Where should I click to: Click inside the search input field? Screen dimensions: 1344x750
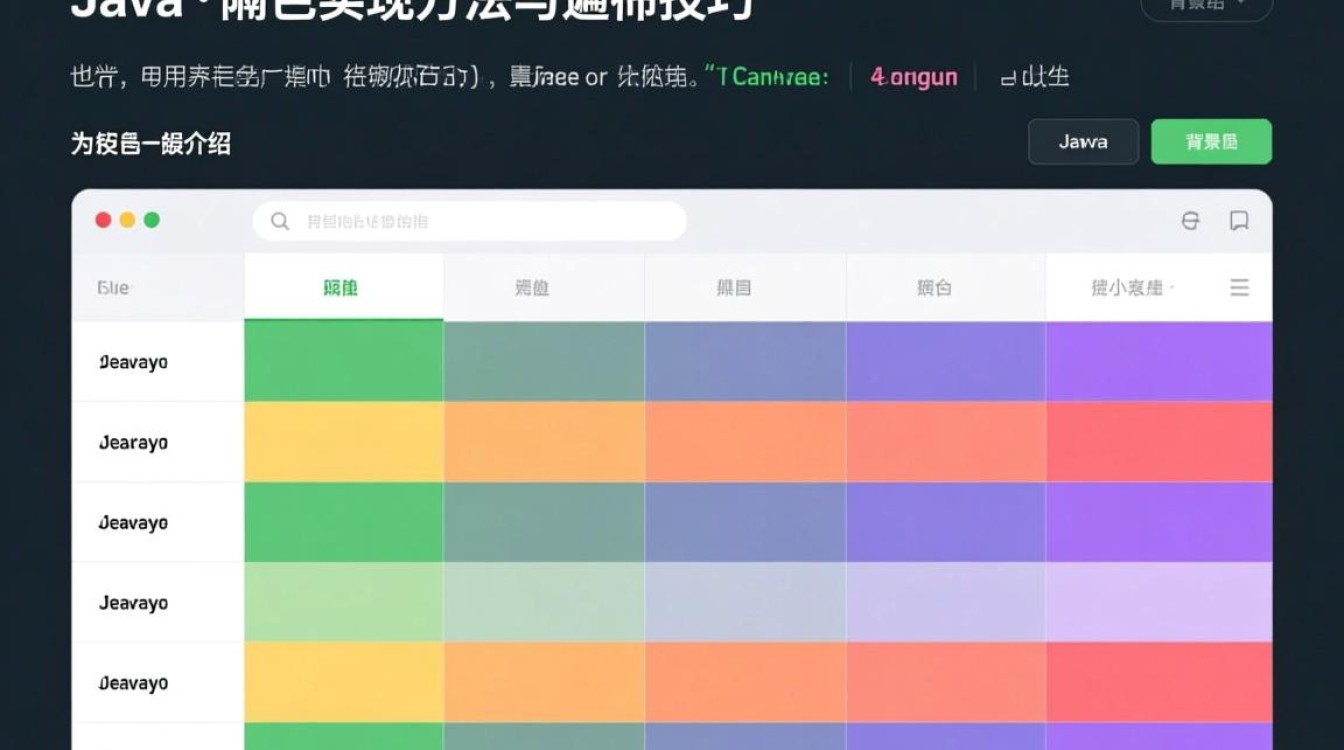point(470,221)
